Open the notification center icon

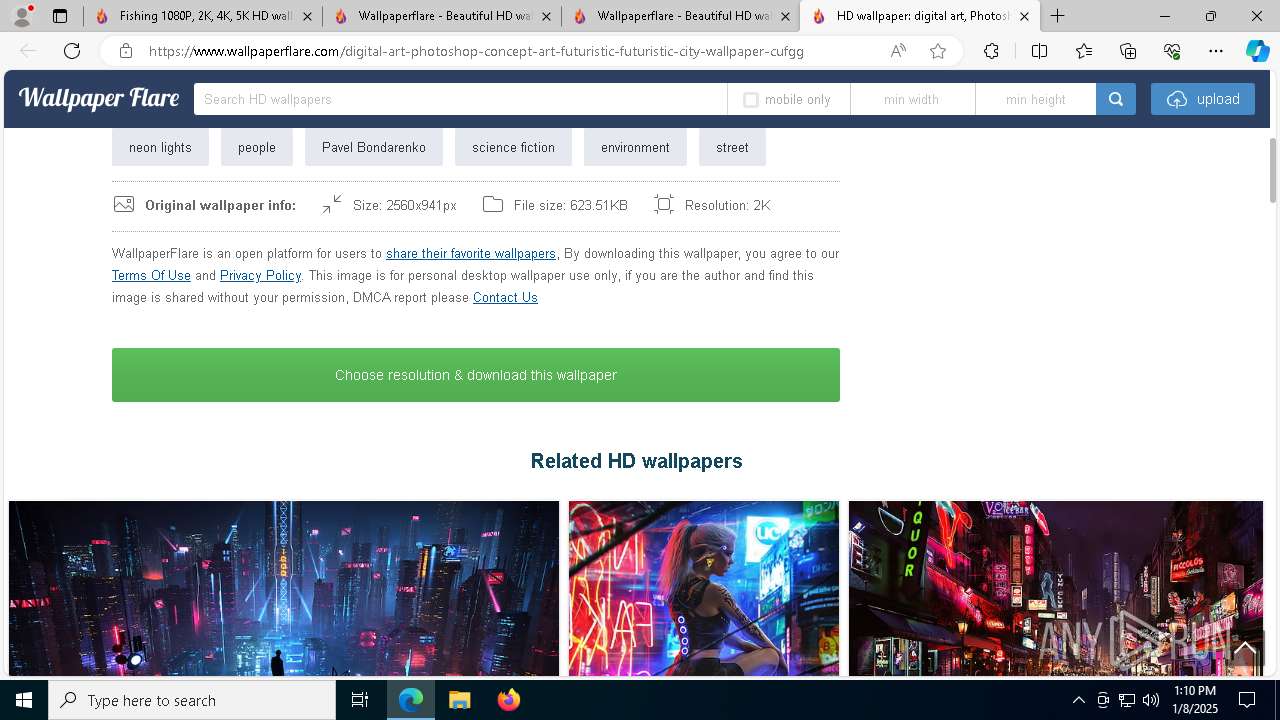(1247, 700)
